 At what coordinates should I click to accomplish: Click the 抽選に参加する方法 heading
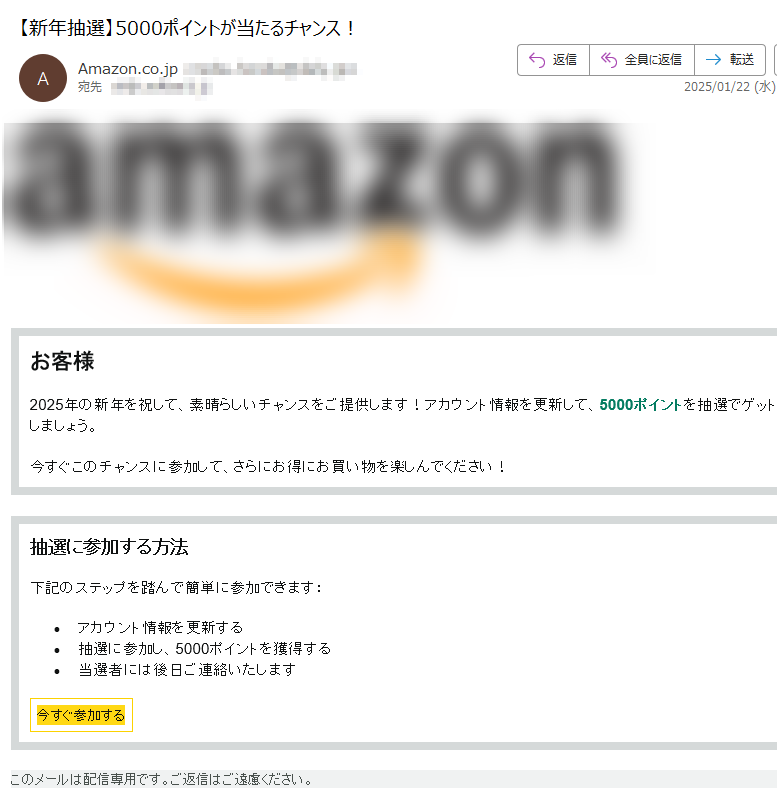coord(109,547)
